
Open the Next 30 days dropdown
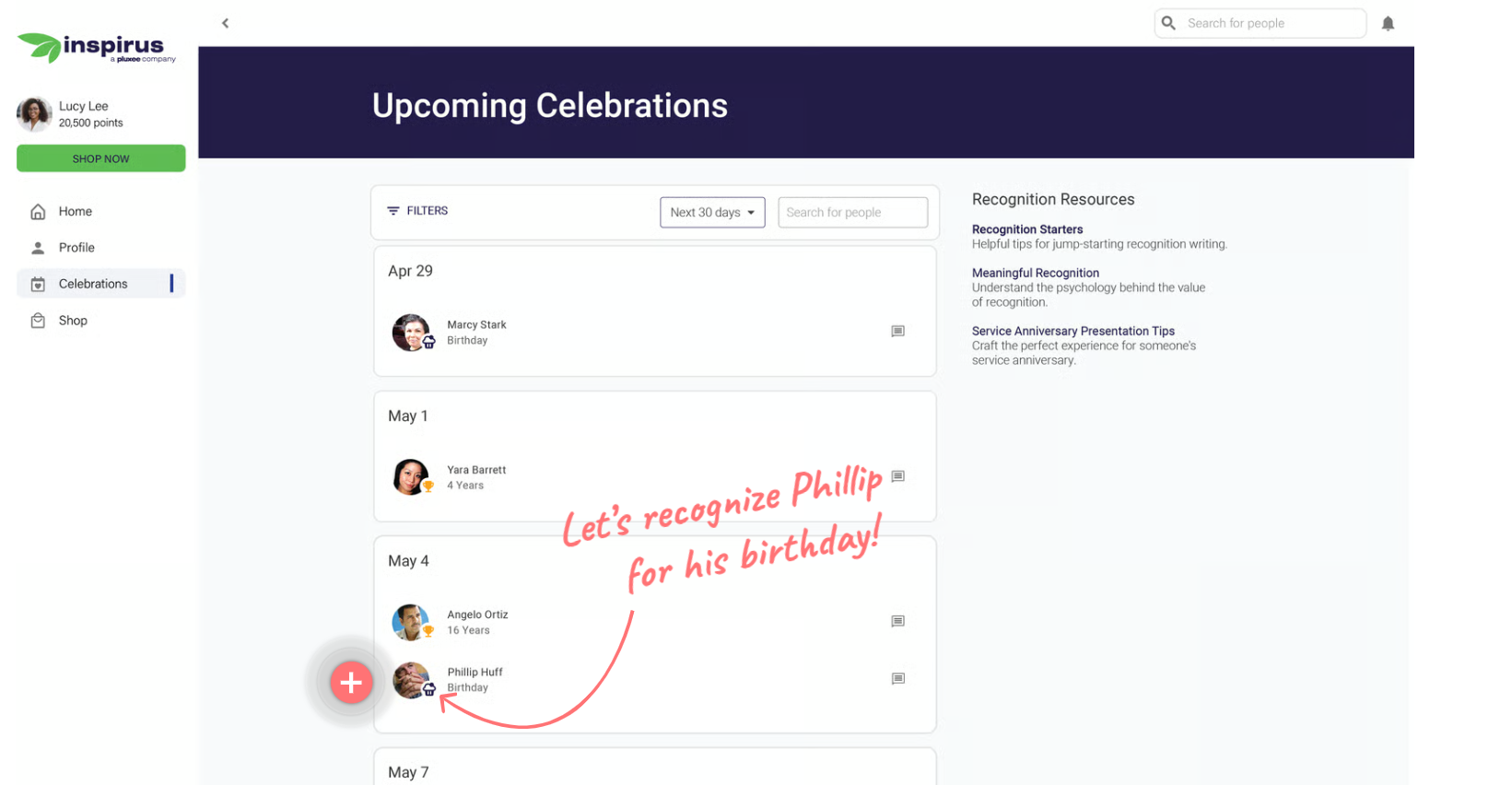711,212
